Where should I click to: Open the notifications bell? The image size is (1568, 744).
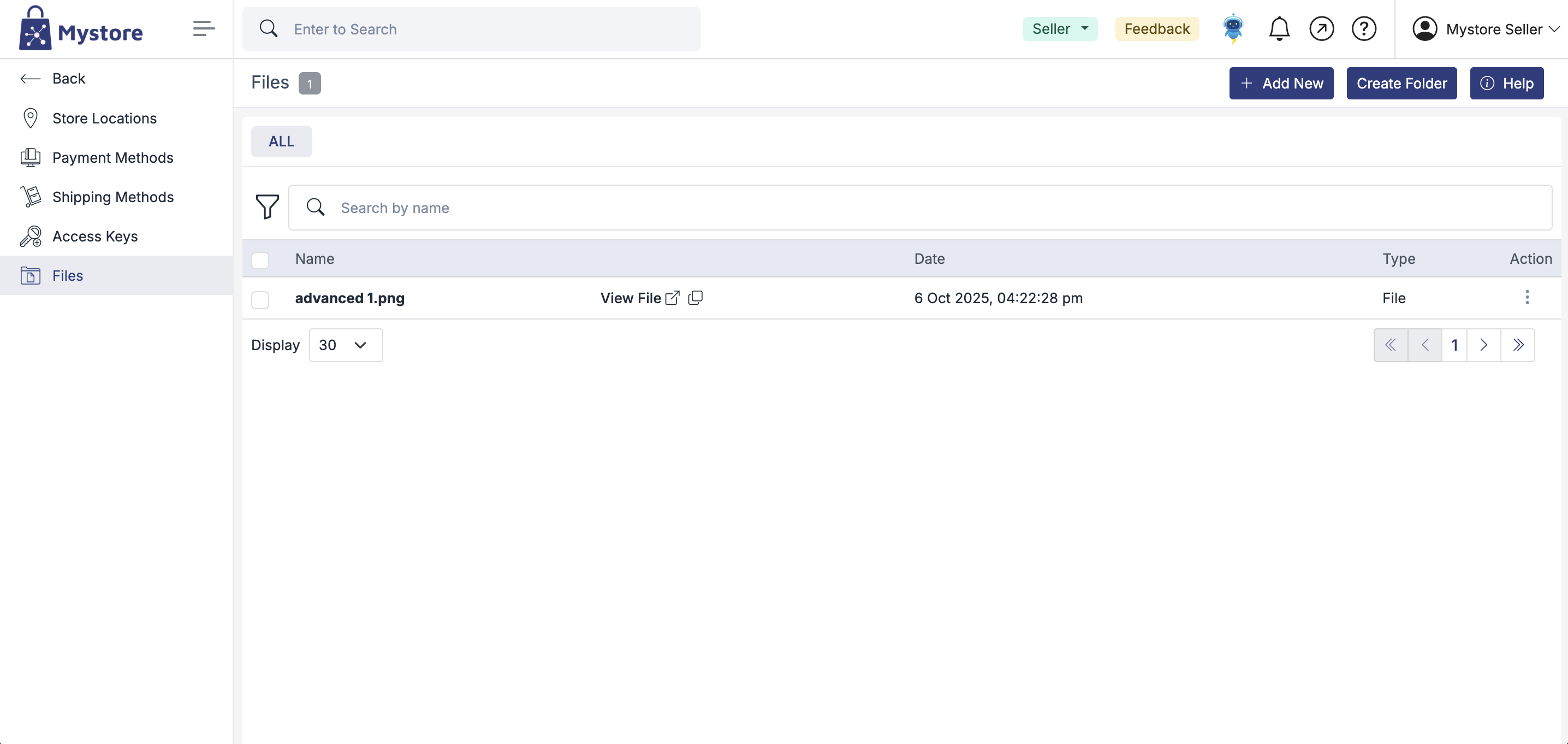tap(1279, 28)
